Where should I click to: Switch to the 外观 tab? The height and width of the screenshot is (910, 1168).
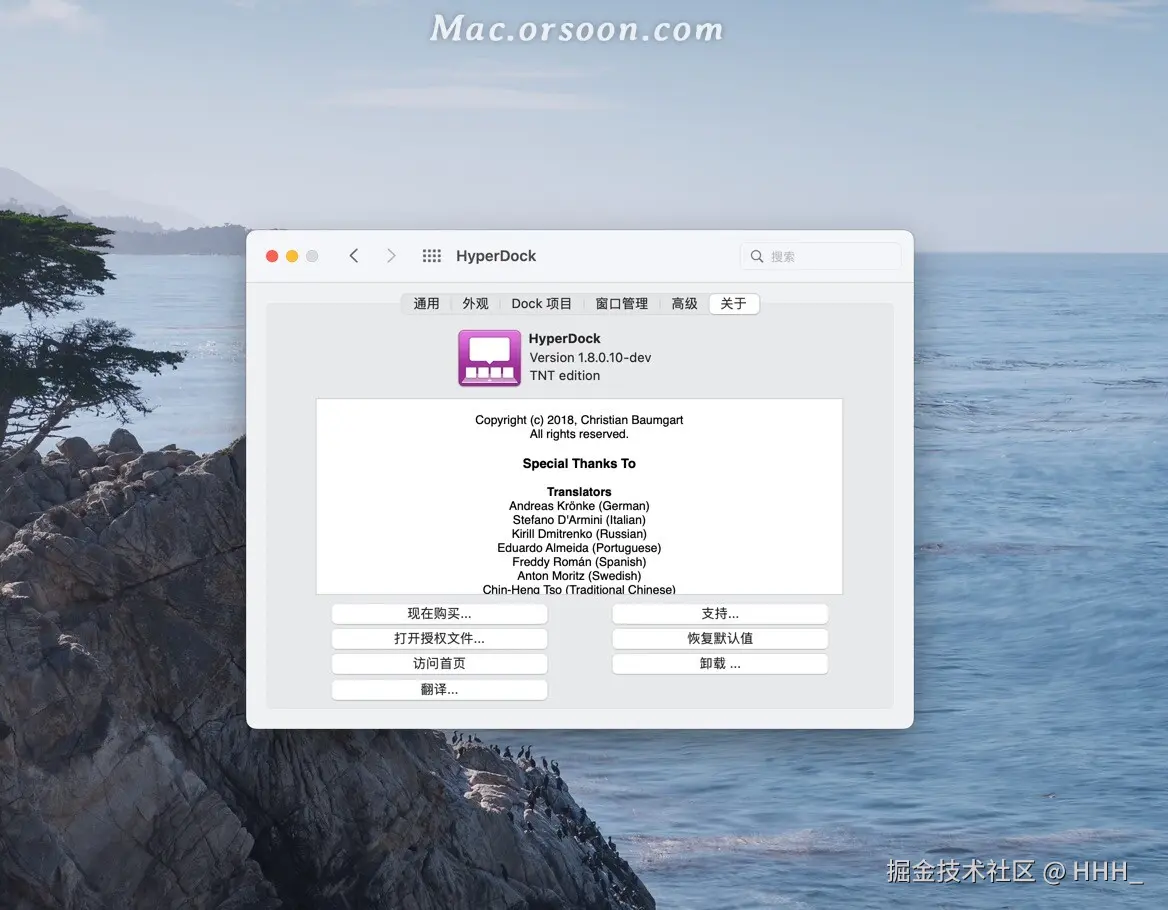click(x=475, y=304)
